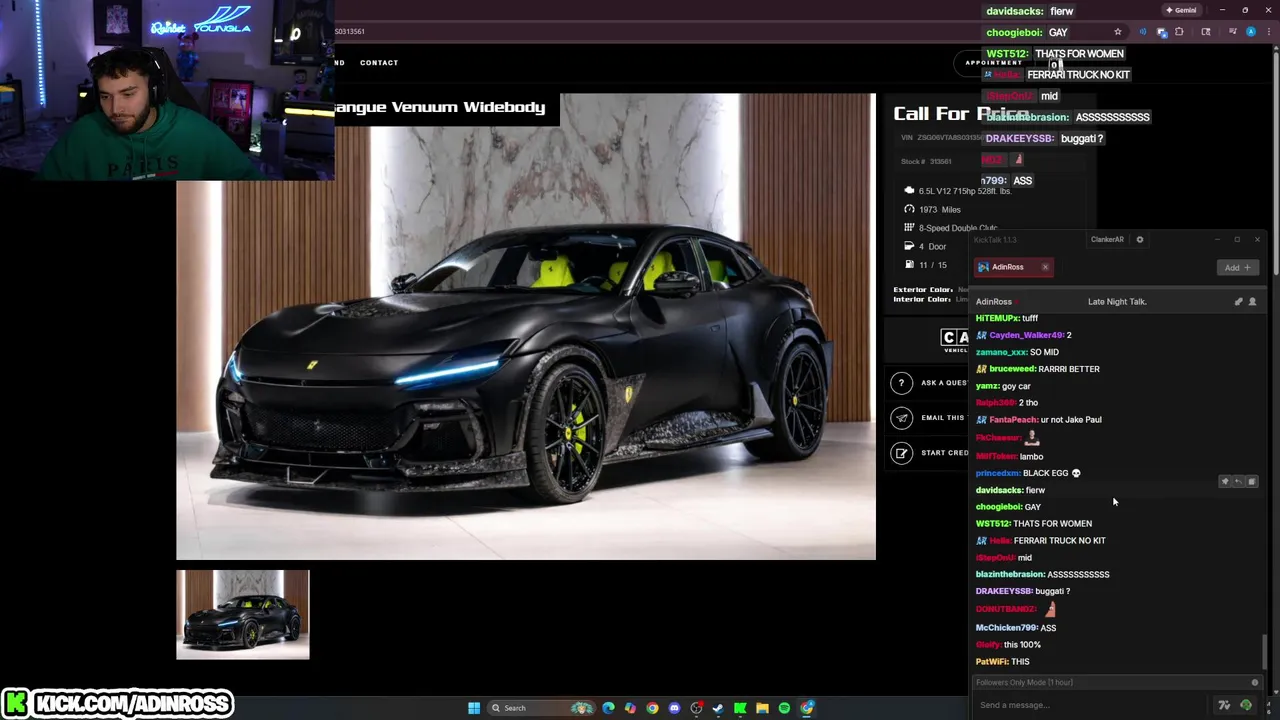1280x720 pixels.
Task: Open File Explorer from taskbar
Action: click(762, 708)
